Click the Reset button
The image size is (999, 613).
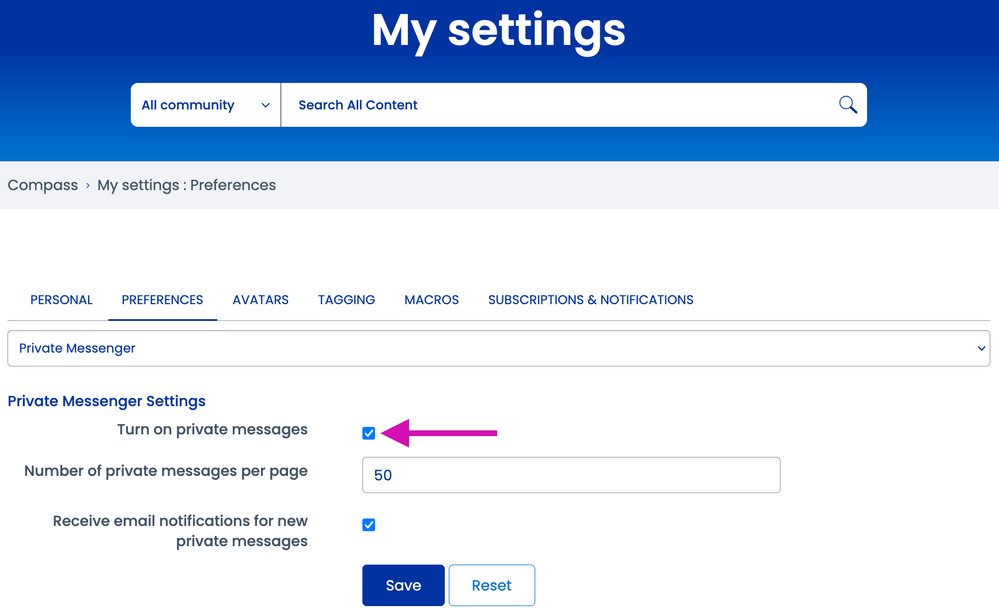[491, 586]
